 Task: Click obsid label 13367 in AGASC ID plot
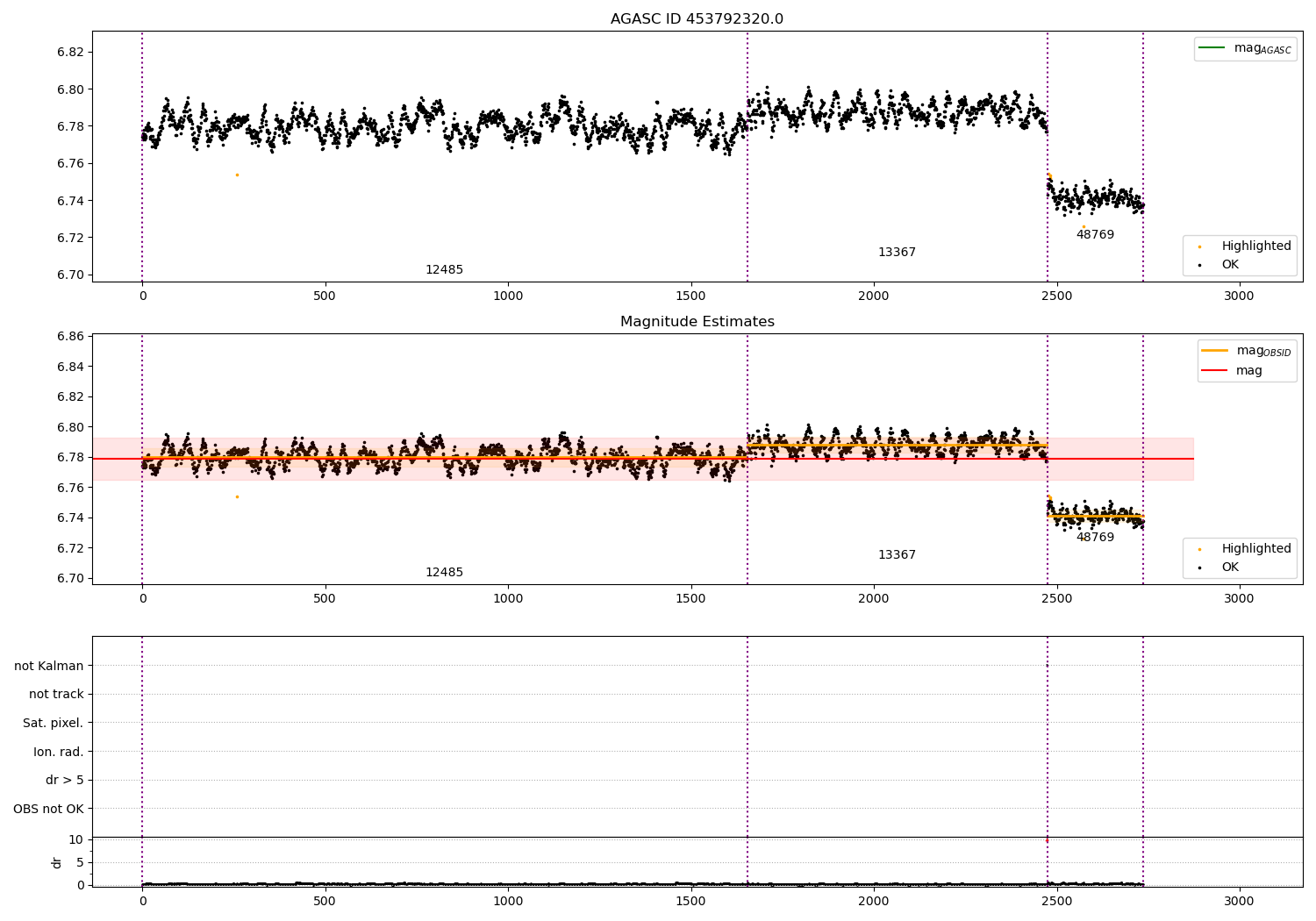[897, 253]
